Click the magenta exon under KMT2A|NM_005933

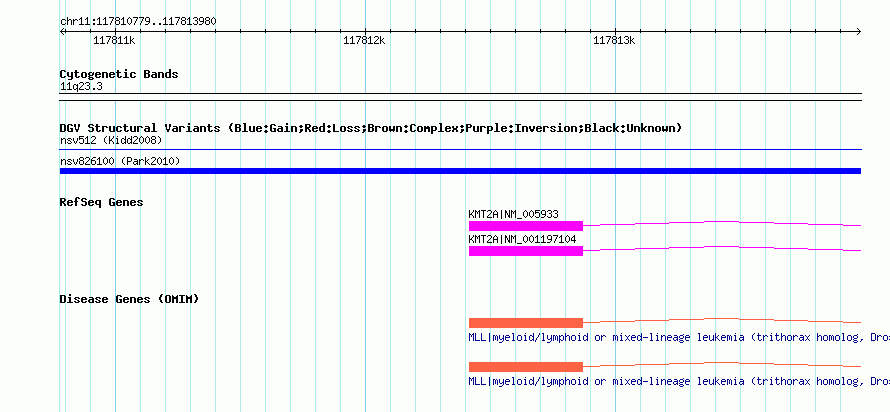coord(526,226)
